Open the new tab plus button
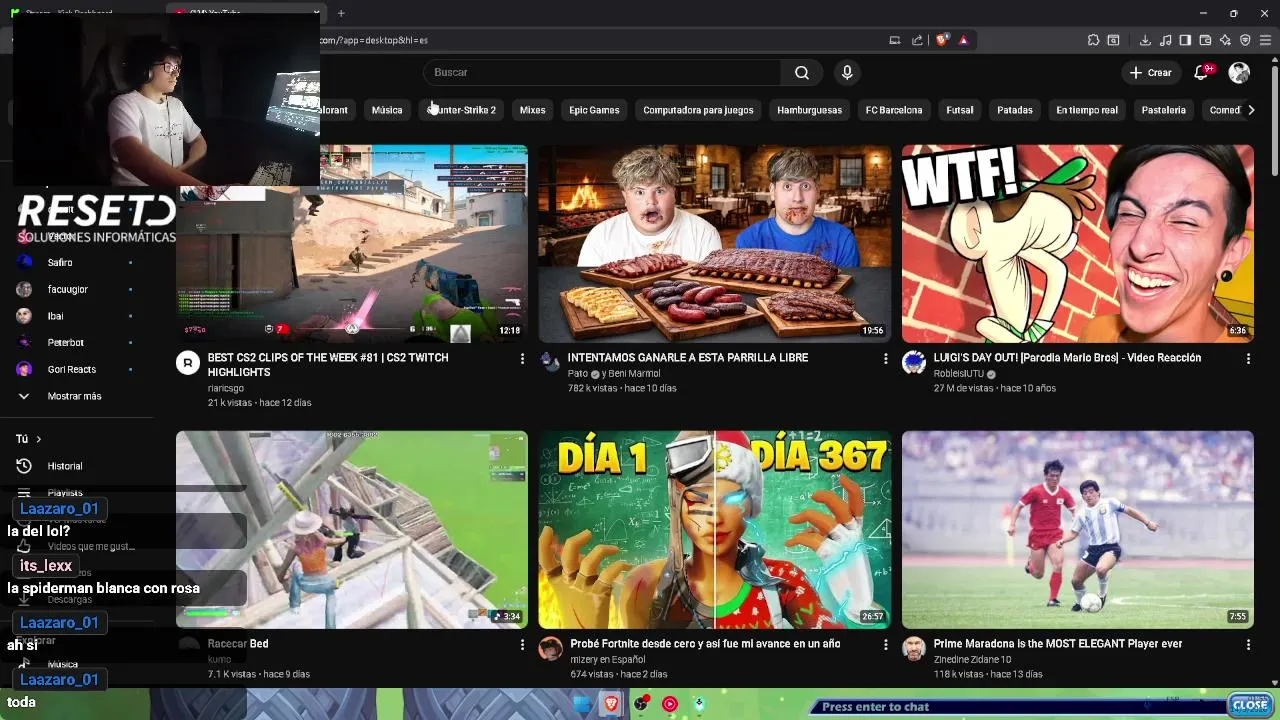The width and height of the screenshot is (1280, 720). (341, 13)
